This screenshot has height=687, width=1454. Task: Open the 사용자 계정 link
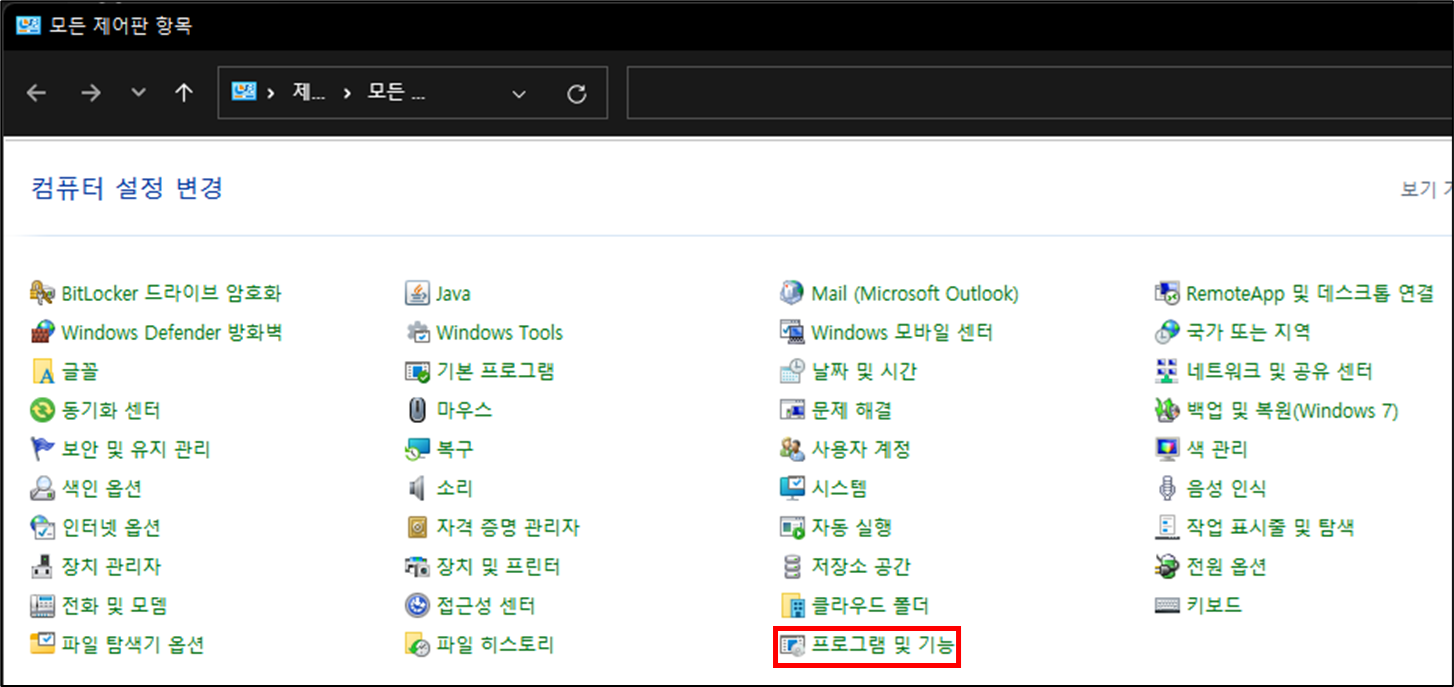coord(861,449)
